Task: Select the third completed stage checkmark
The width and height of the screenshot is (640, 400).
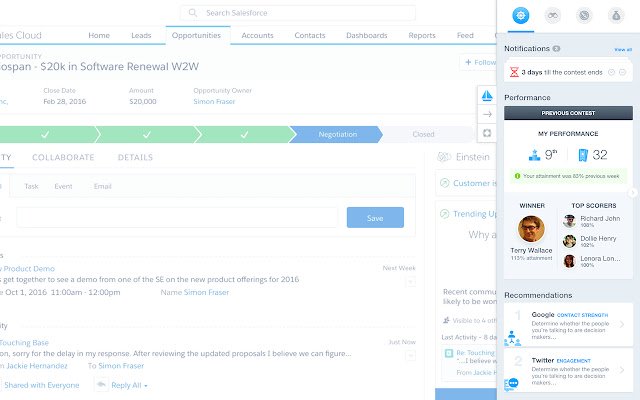Action: coord(244,134)
